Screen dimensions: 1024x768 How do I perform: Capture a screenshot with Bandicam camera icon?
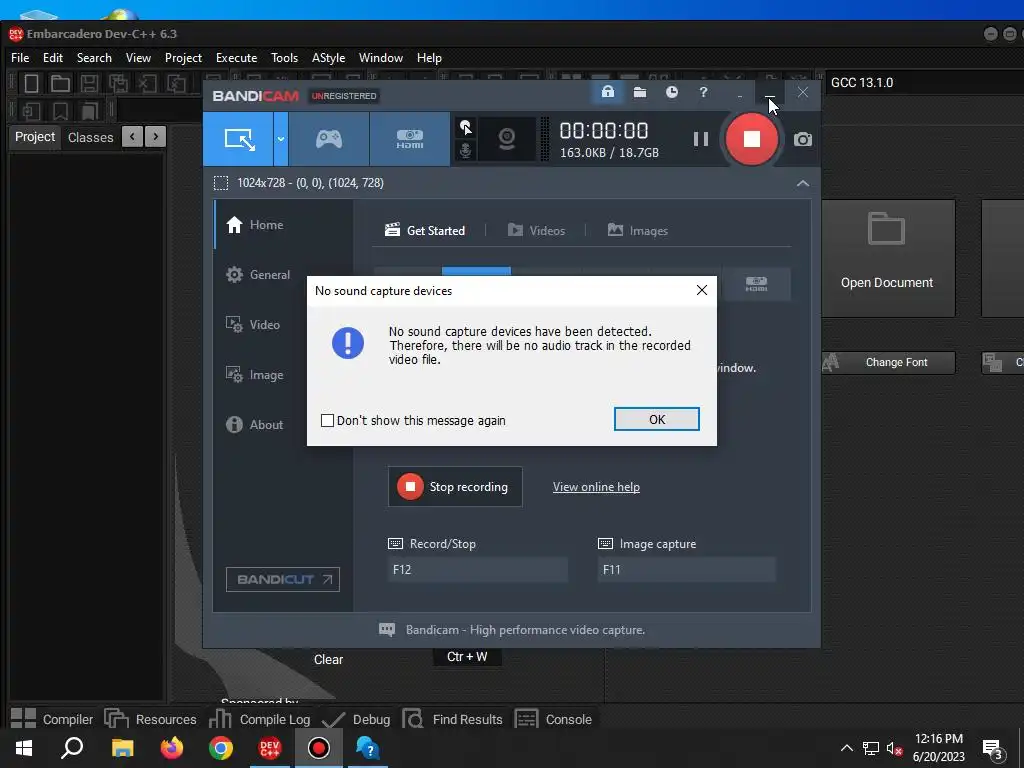(x=803, y=139)
